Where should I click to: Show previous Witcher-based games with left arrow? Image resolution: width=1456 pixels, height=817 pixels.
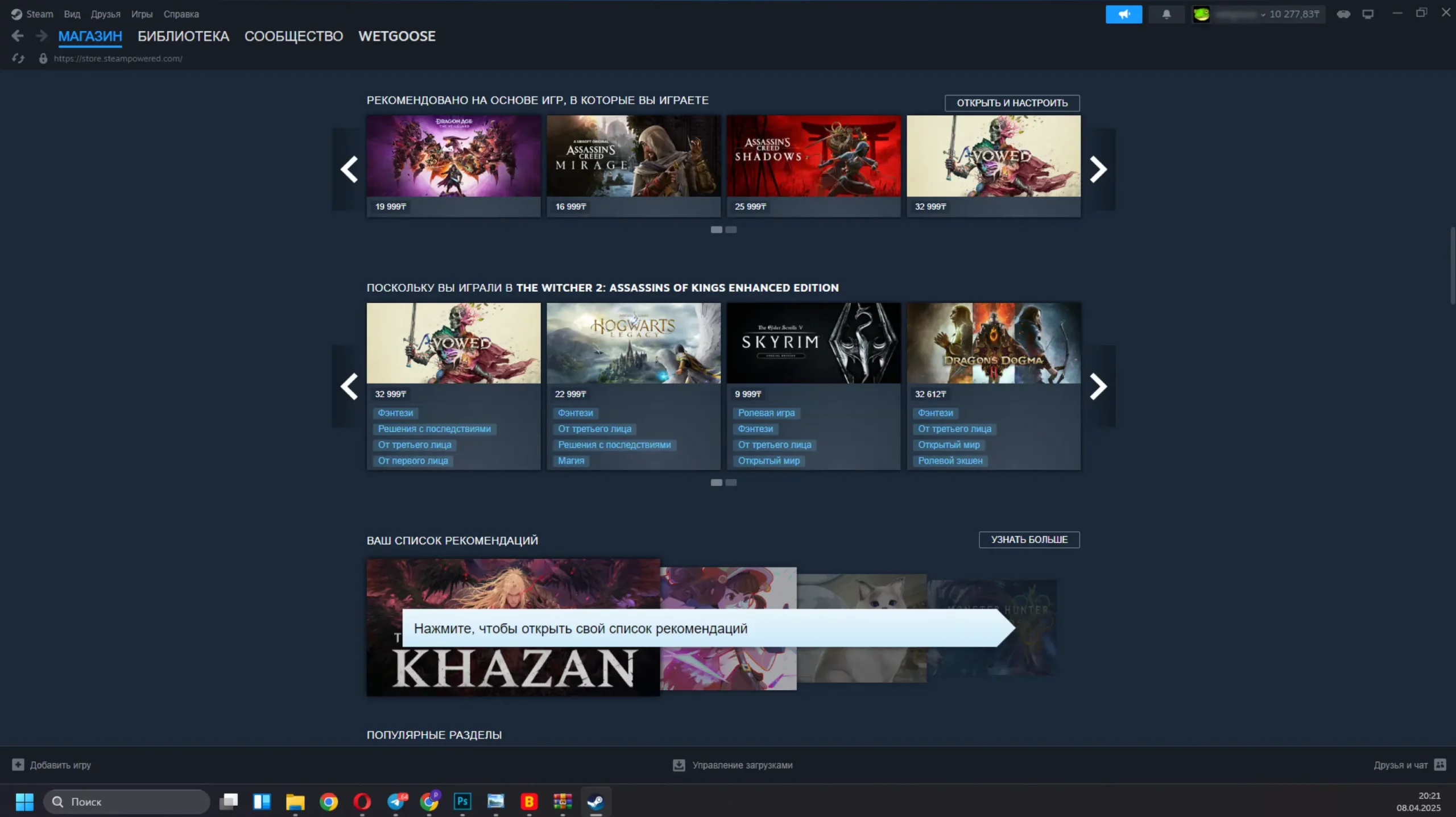pyautogui.click(x=349, y=387)
